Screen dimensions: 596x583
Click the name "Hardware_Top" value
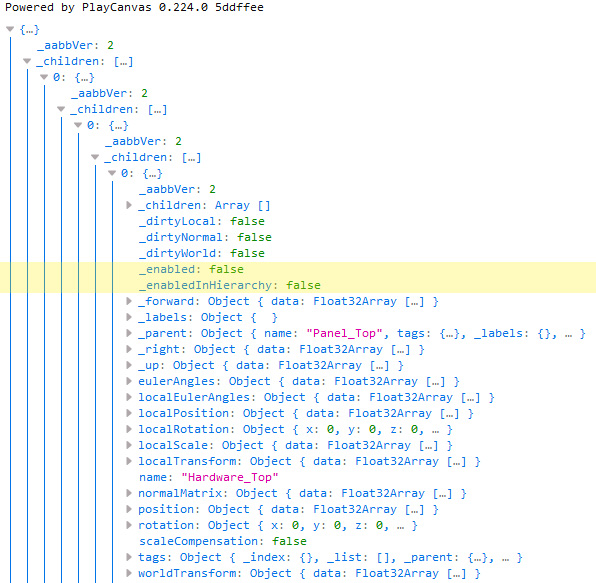(230, 477)
